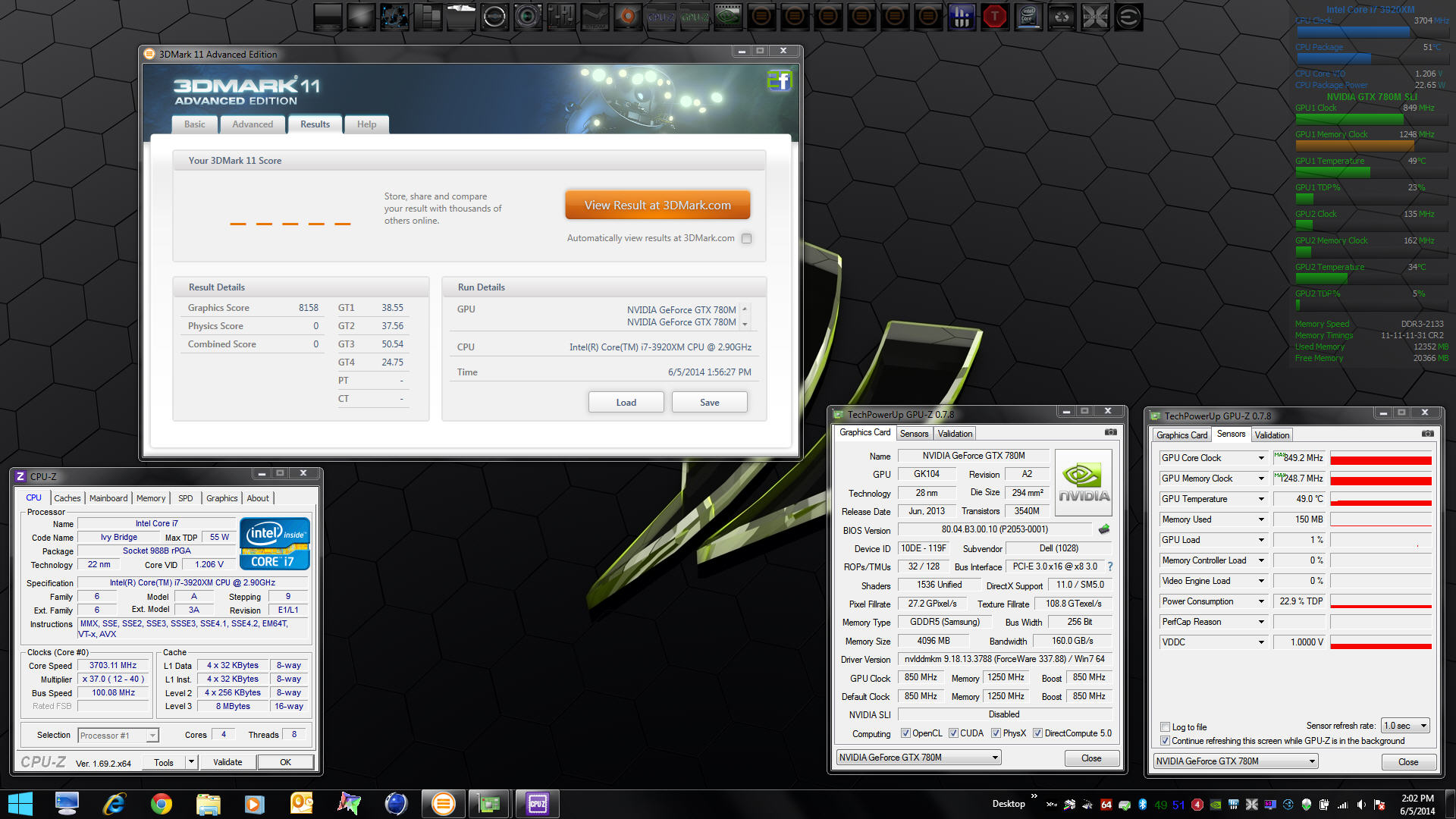
Task: Open the Validation tab in GPU-Z Graphics Card window
Action: [x=955, y=434]
